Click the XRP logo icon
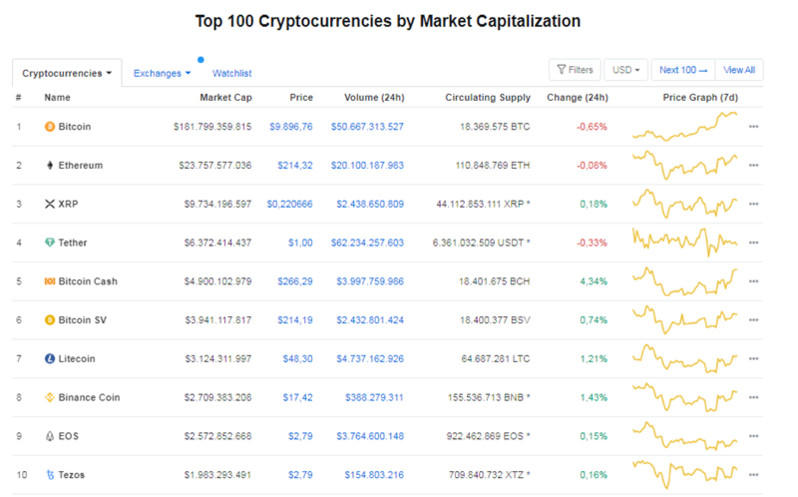 50,204
